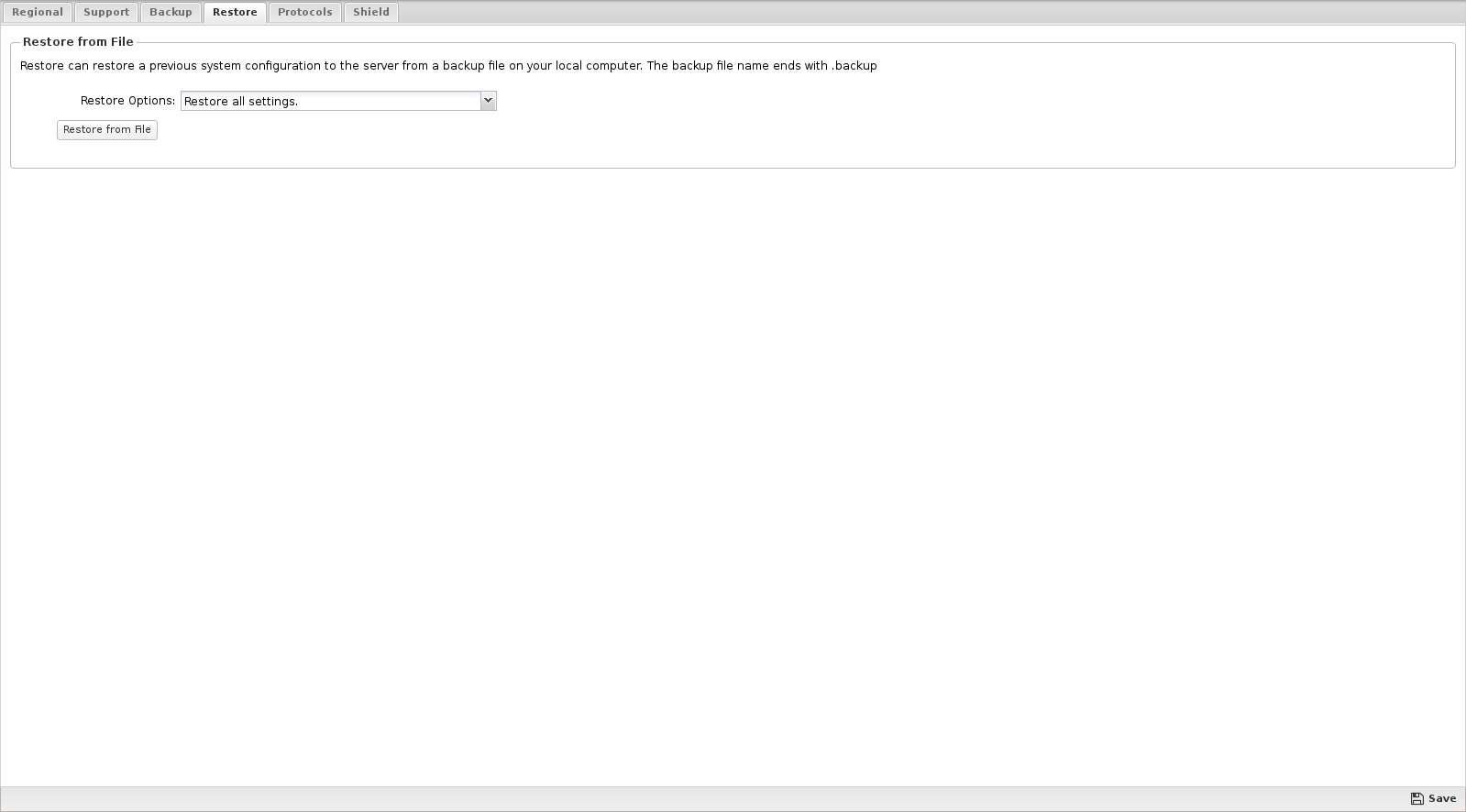Click the Restore from File button
This screenshot has height=812, width=1466.
[107, 130]
